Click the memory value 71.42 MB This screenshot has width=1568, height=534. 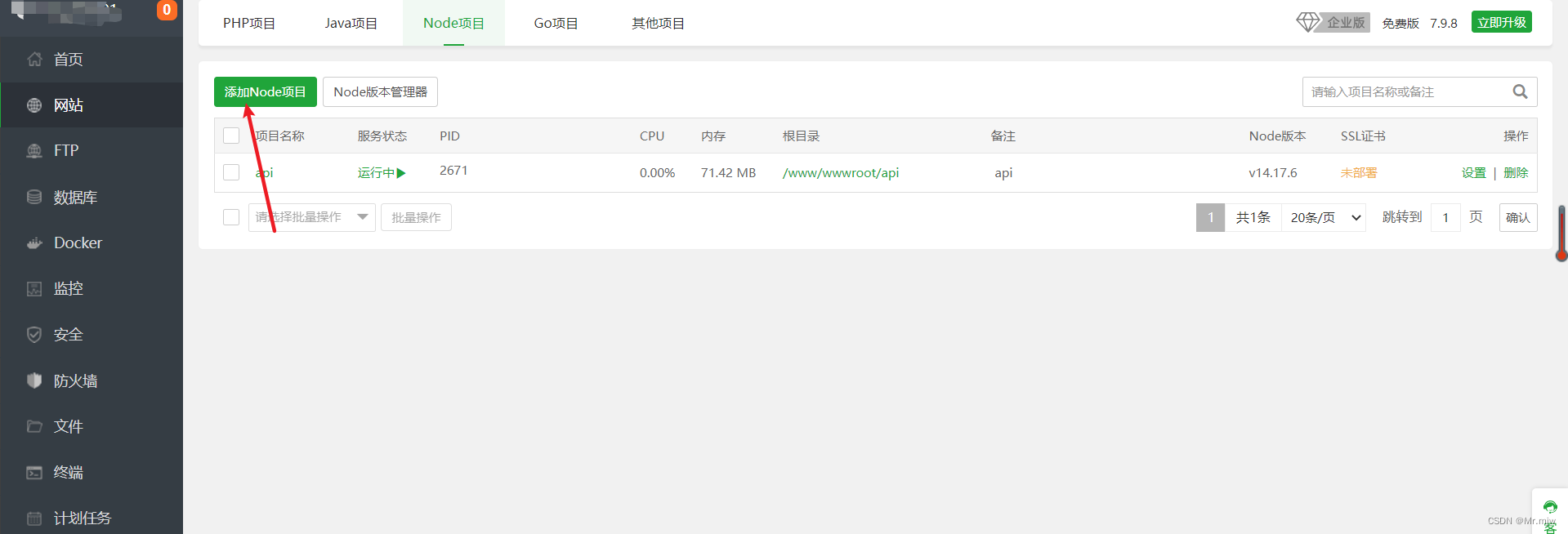728,173
